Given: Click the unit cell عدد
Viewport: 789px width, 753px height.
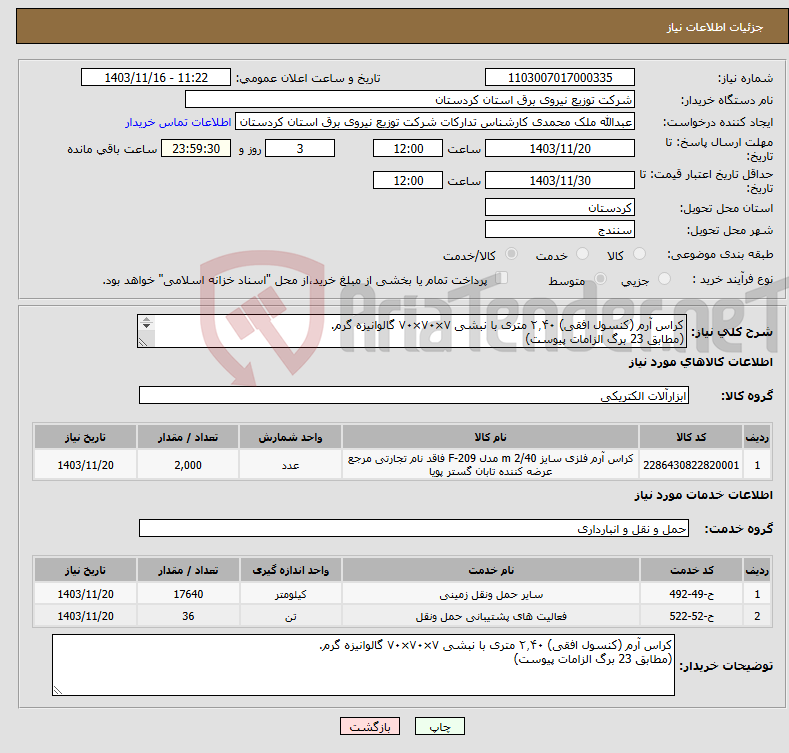Looking at the screenshot, I should point(290,465).
